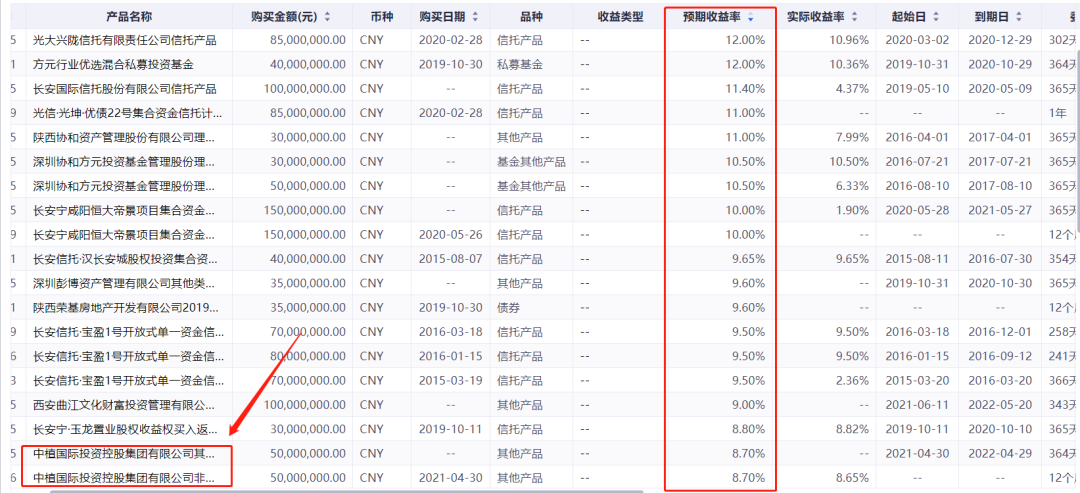
Task: Click the 6.33% actual rate cell
Action: click(x=852, y=186)
